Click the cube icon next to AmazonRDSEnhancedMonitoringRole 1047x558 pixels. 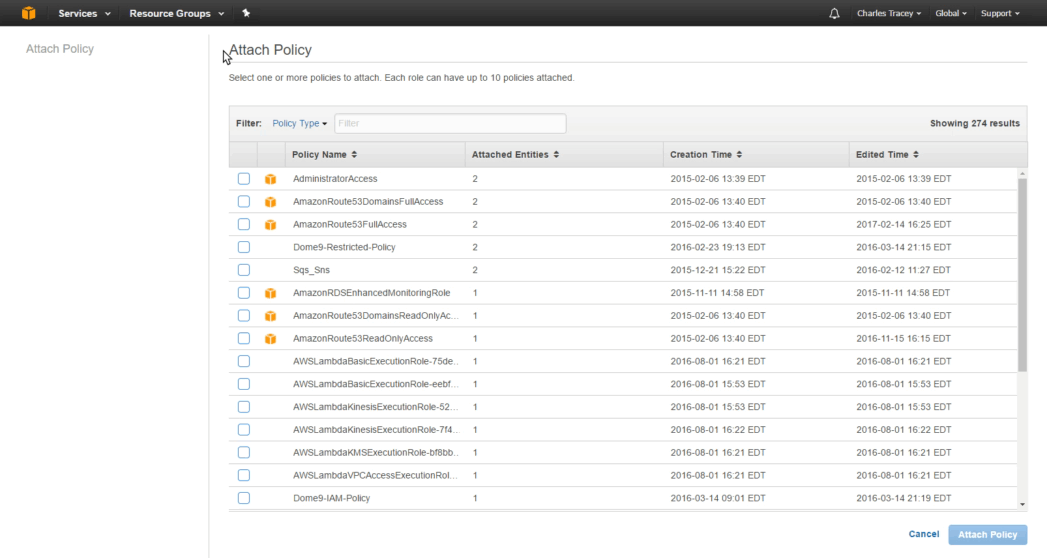pos(270,293)
